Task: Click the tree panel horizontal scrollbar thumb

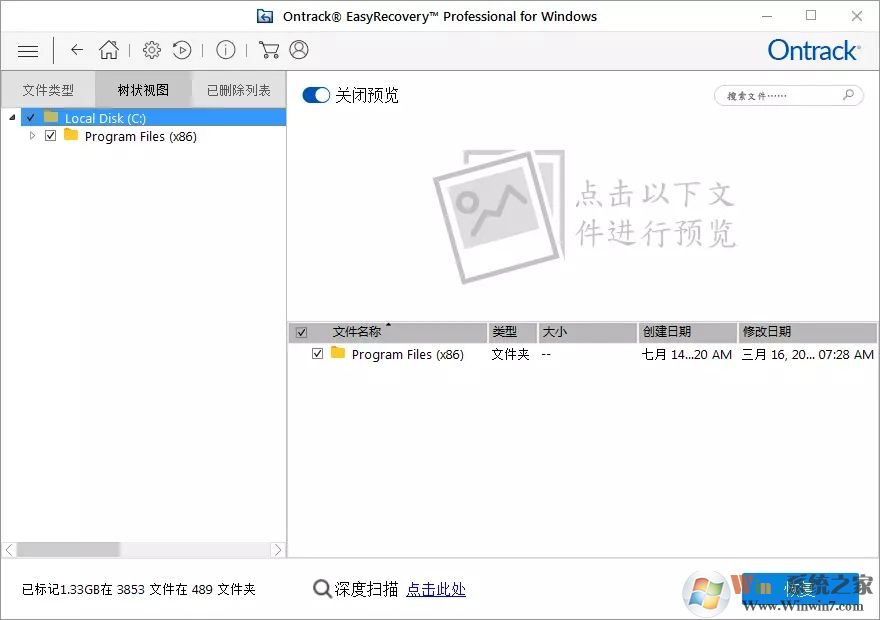Action: pos(68,549)
